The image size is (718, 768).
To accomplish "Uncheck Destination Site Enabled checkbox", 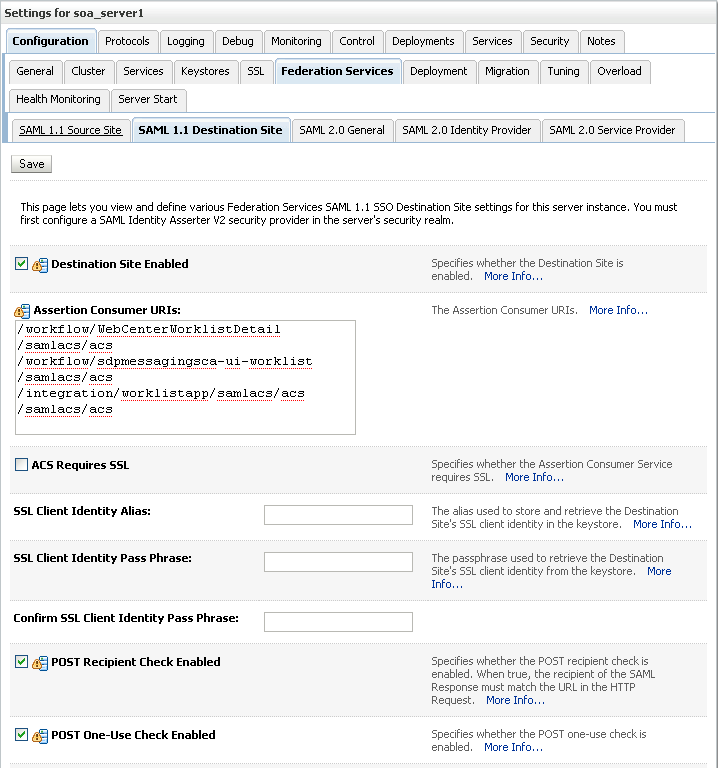I will click(22, 264).
